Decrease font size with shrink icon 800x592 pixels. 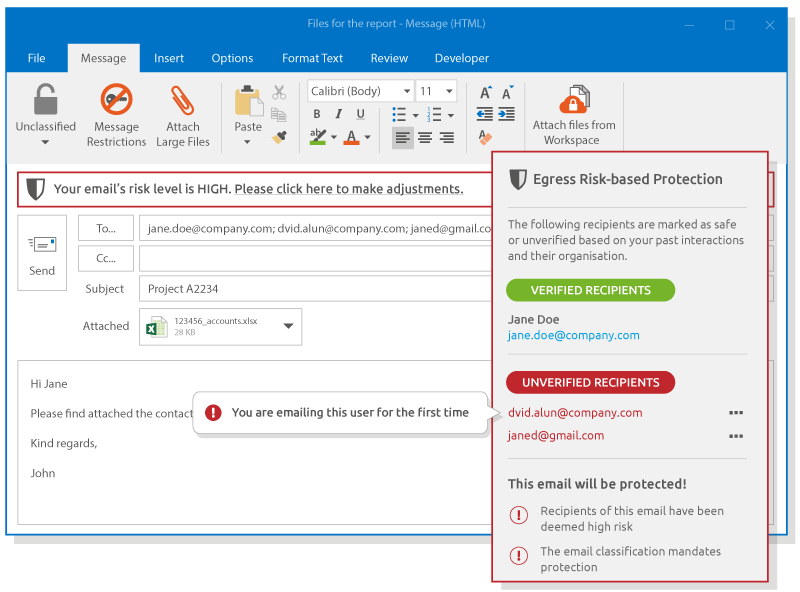(507, 93)
